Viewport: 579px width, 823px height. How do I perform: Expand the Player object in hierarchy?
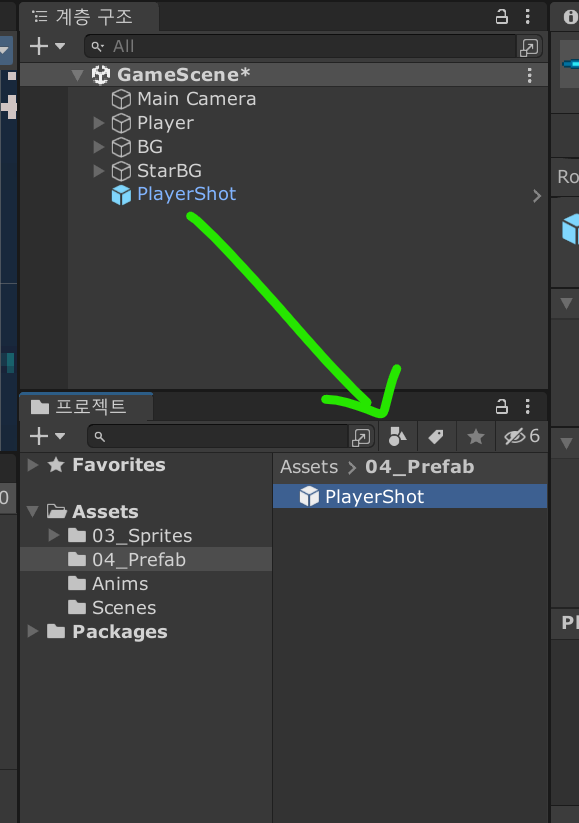[98, 123]
